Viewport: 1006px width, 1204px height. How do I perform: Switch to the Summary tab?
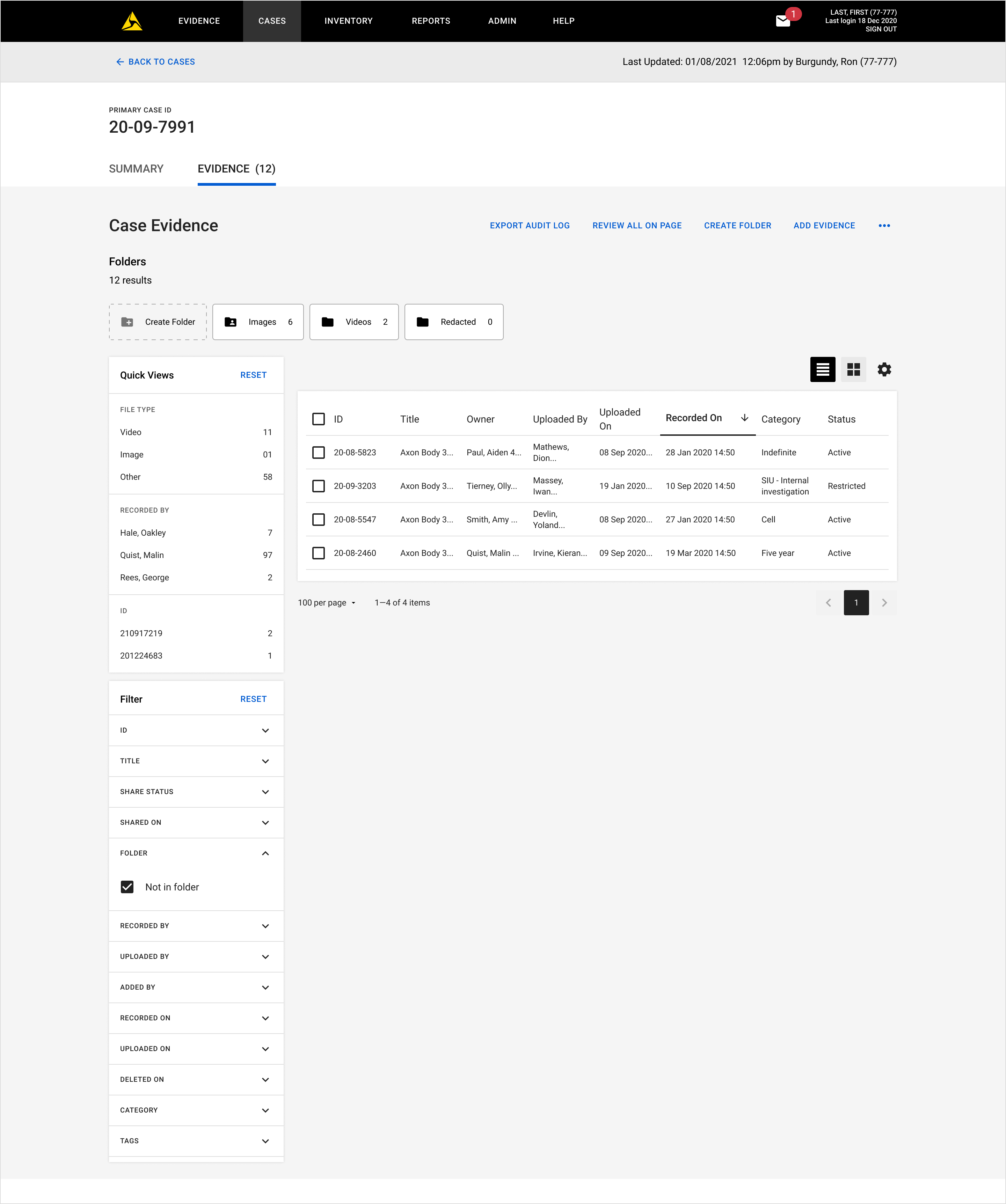137,169
